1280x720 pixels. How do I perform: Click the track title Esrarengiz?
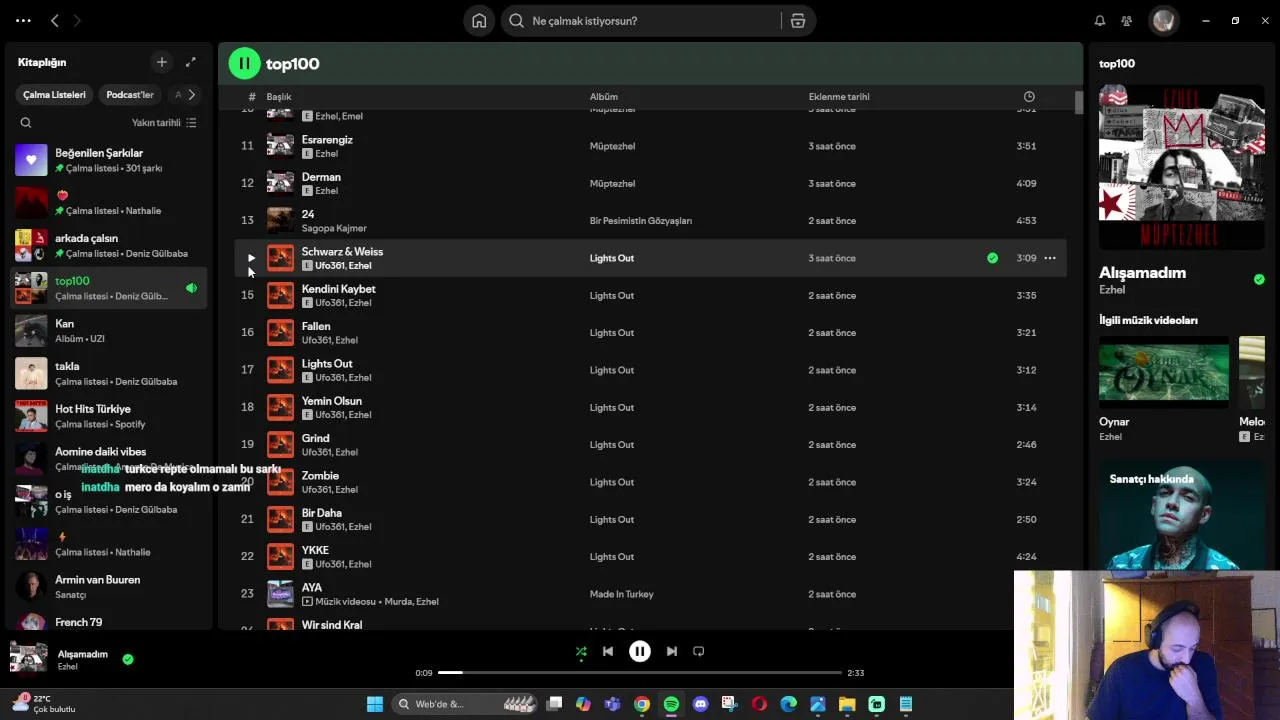327,140
